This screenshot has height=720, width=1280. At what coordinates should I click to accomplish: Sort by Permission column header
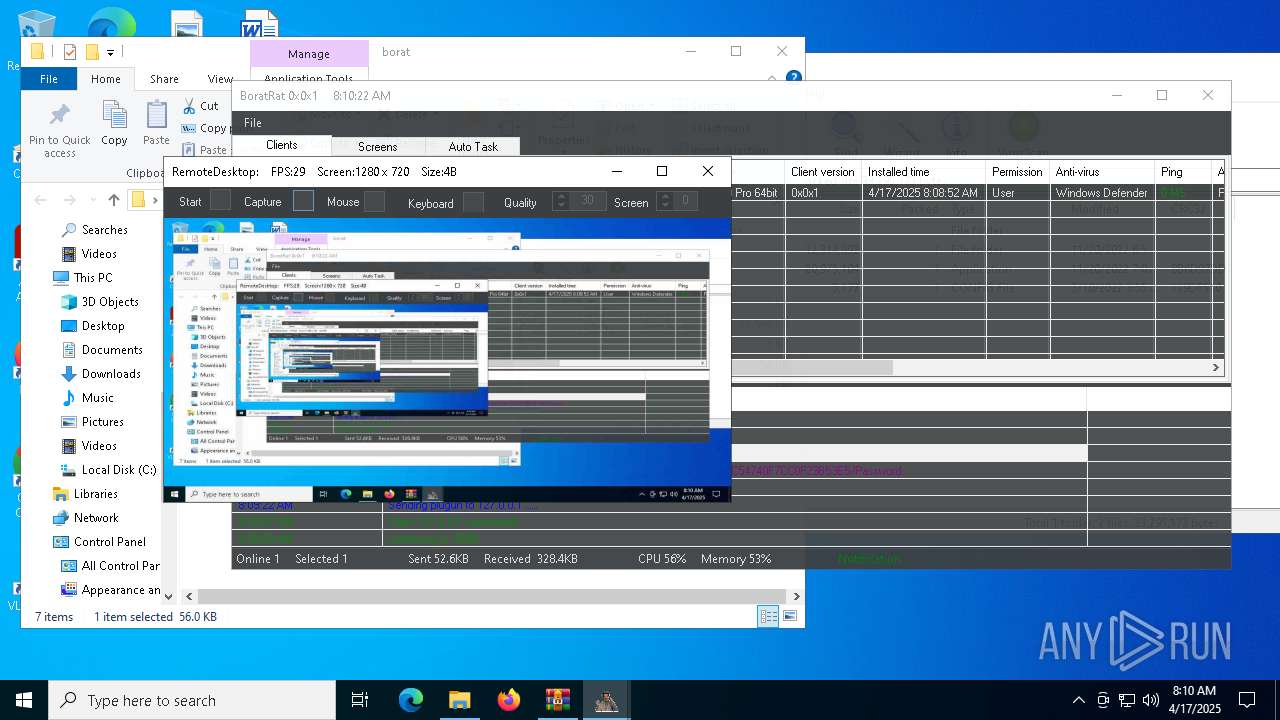(x=1018, y=172)
